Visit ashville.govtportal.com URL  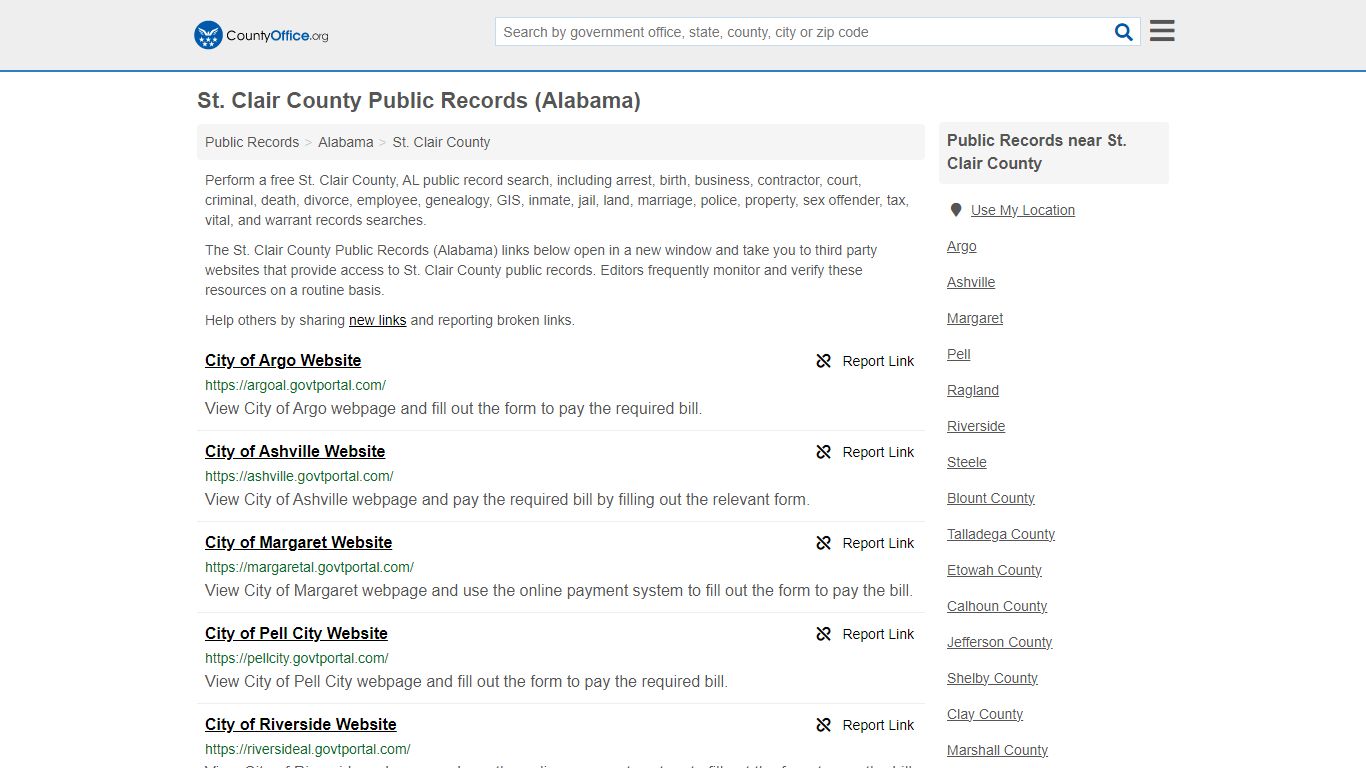pos(299,476)
